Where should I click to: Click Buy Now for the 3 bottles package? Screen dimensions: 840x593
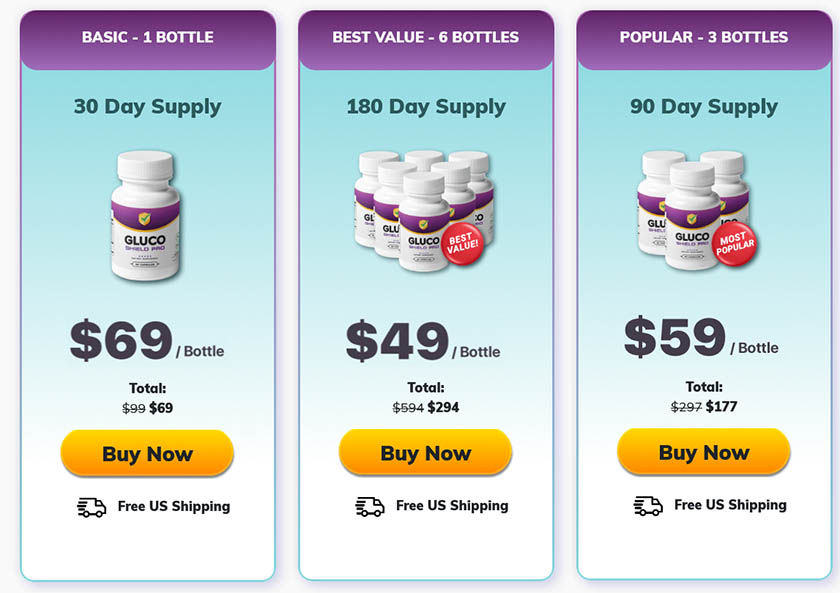704,452
